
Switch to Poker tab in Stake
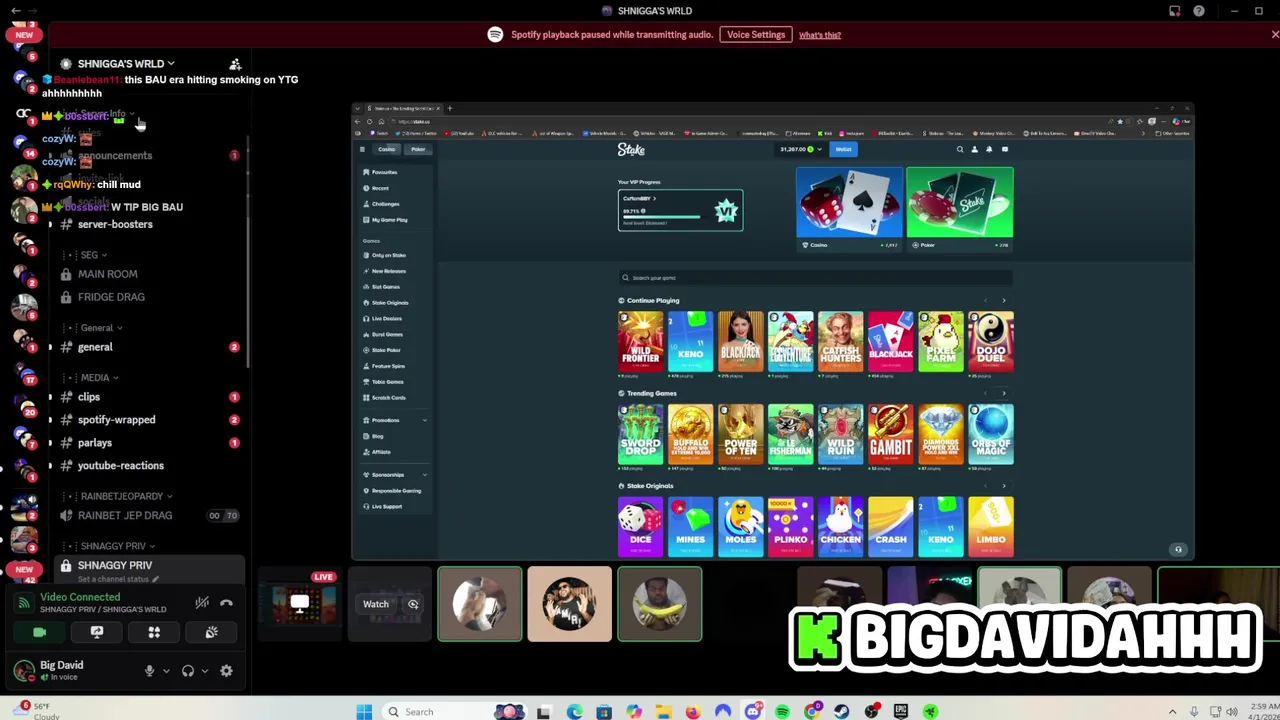click(x=418, y=149)
